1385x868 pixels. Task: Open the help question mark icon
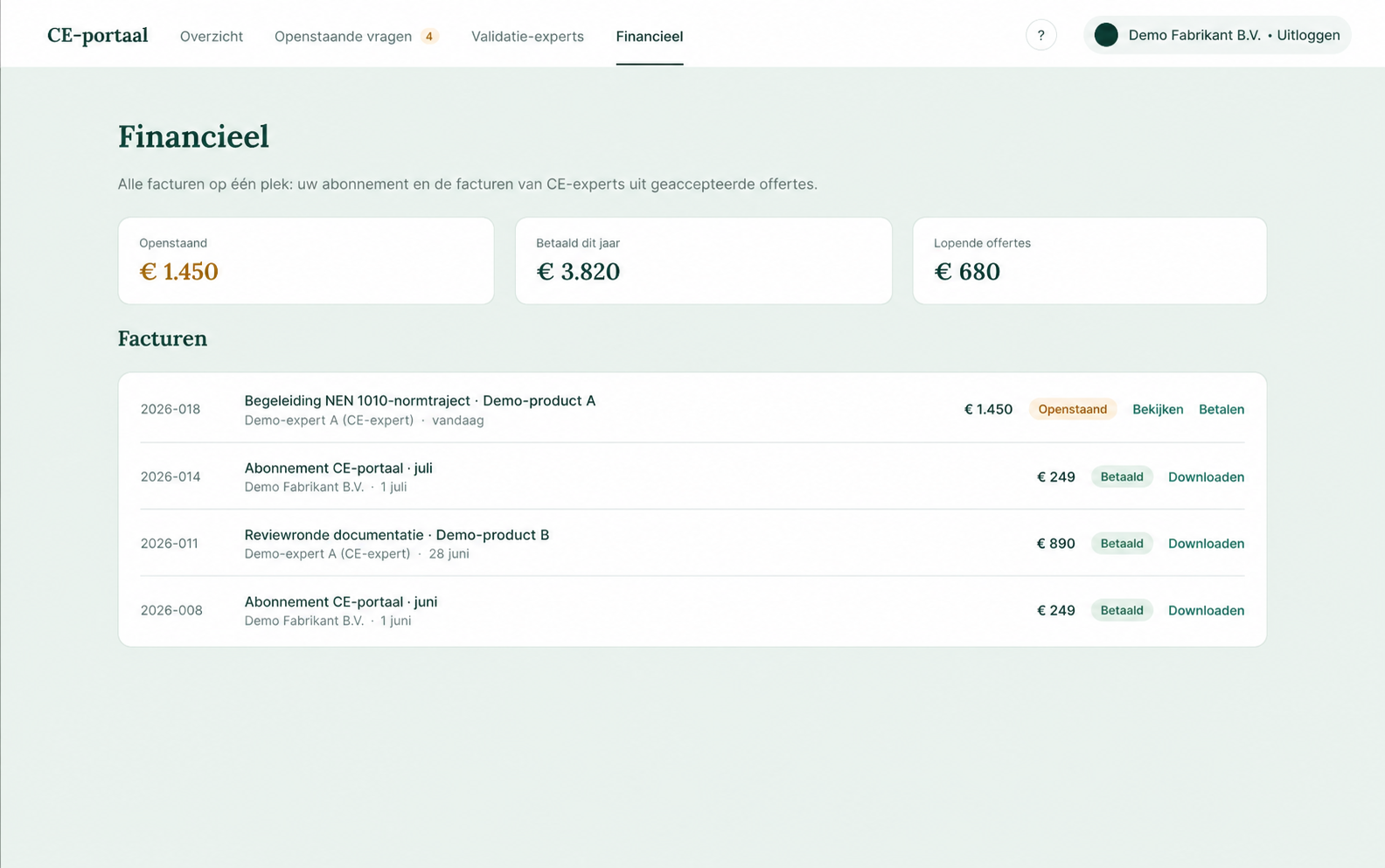click(1040, 35)
